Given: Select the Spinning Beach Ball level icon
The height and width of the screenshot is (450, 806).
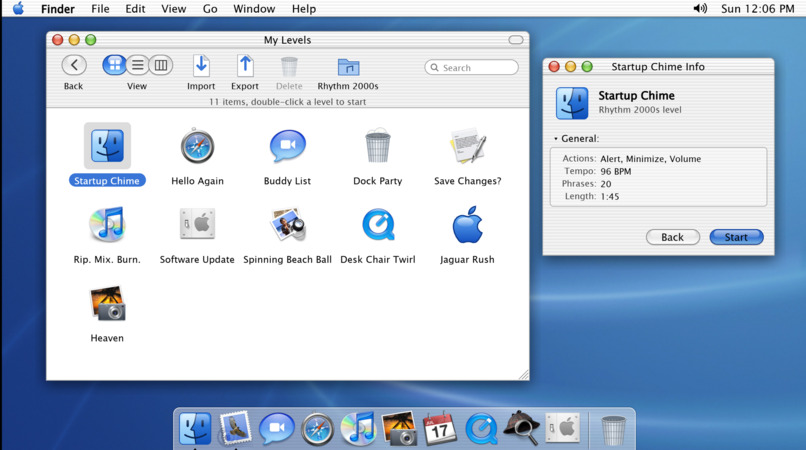Looking at the screenshot, I should (x=288, y=224).
